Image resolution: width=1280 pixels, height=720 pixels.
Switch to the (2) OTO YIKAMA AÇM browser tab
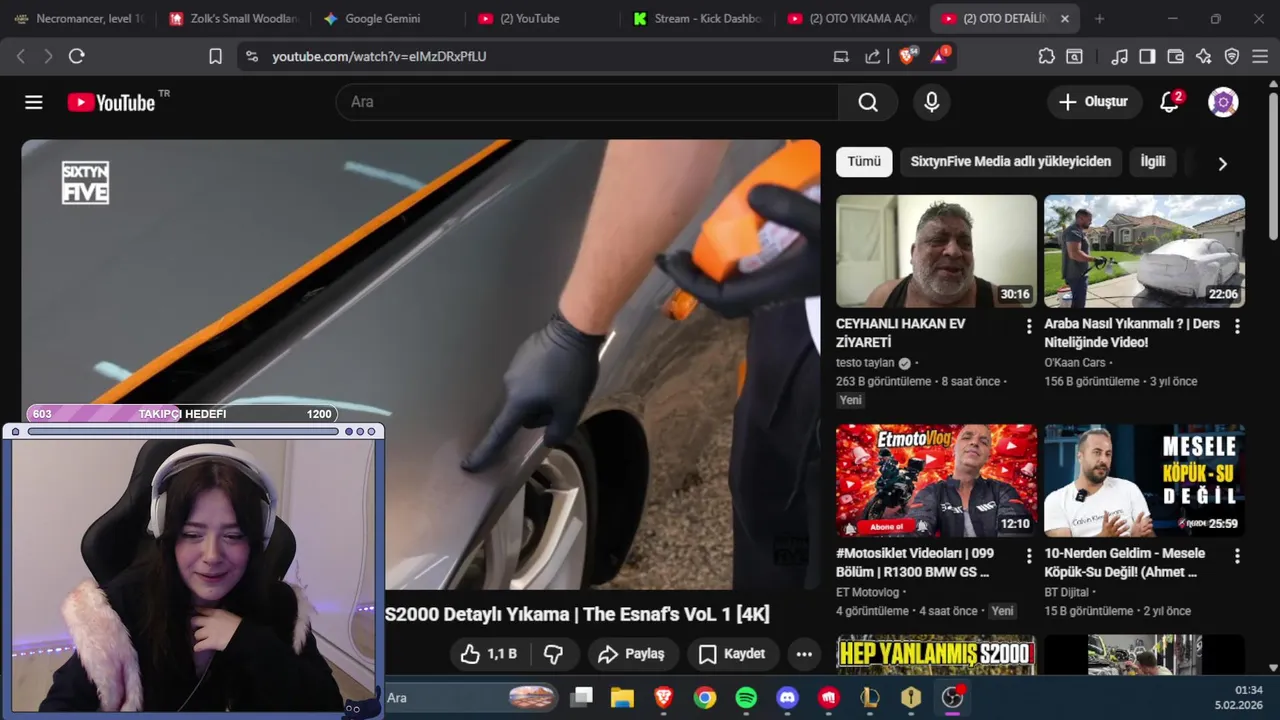point(850,19)
